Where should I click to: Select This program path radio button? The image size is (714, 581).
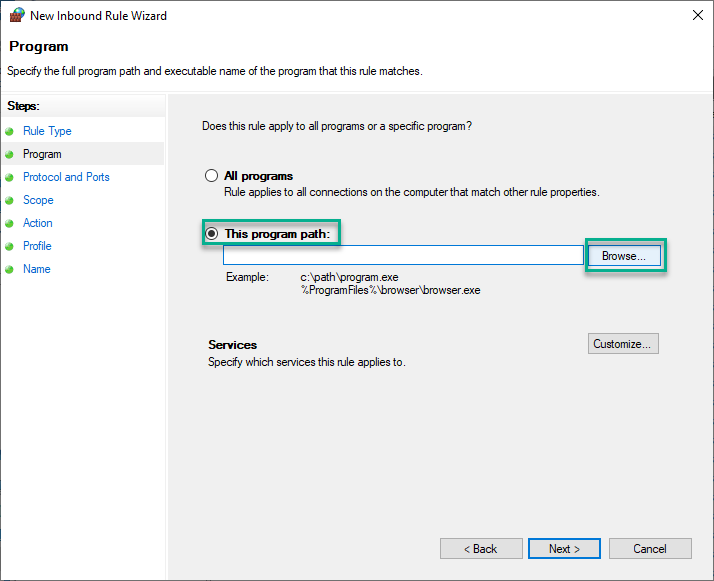click(211, 234)
